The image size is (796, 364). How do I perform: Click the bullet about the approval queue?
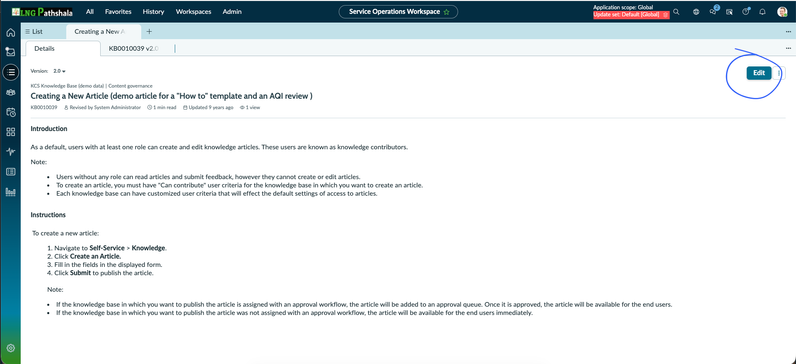[x=364, y=305]
